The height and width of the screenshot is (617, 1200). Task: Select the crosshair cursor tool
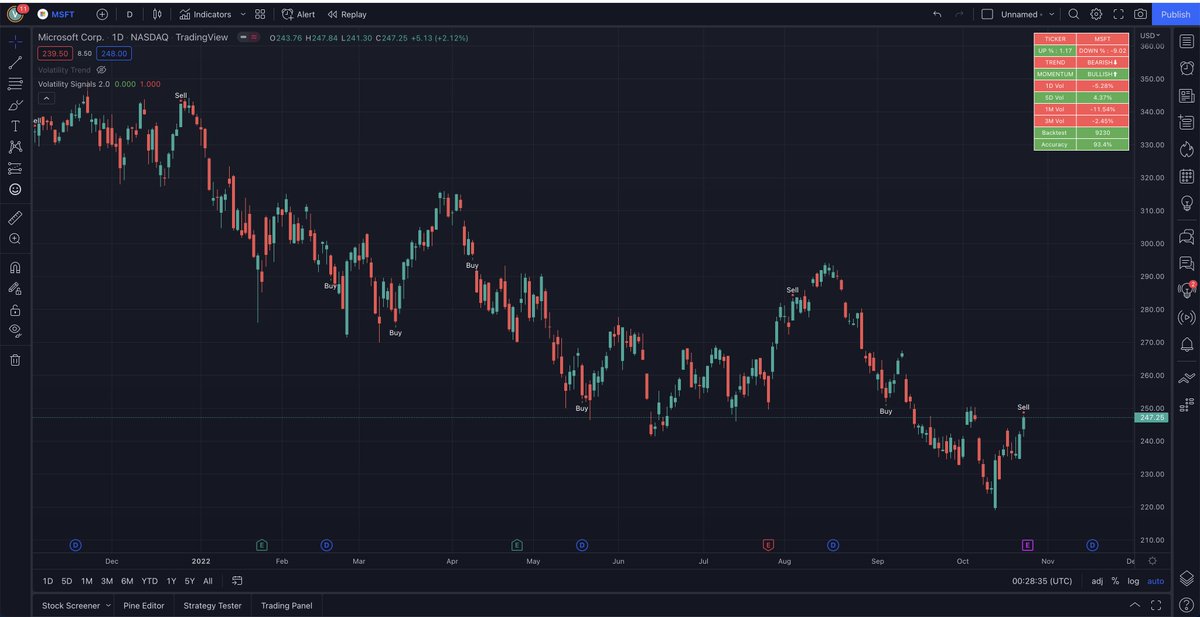coord(15,43)
